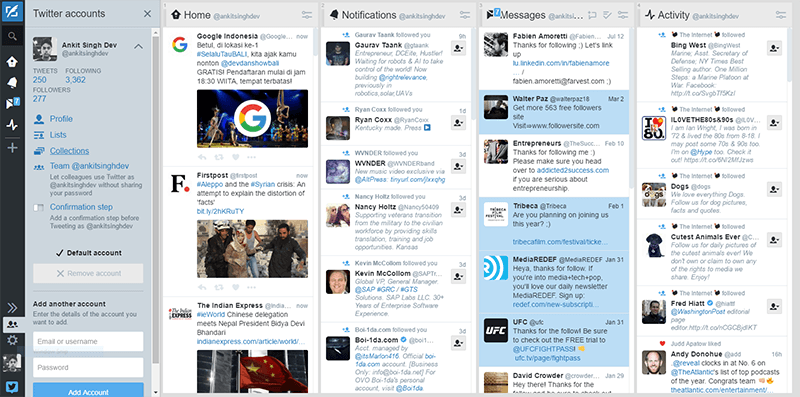Open the Profile link
The width and height of the screenshot is (800, 397).
[x=61, y=119]
